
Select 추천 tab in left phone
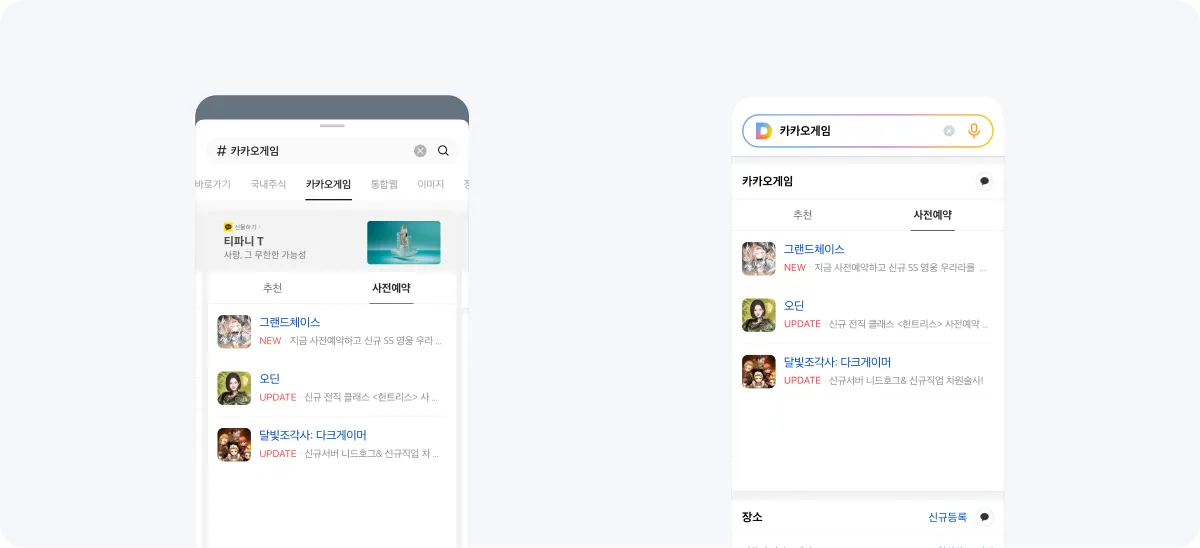(272, 288)
